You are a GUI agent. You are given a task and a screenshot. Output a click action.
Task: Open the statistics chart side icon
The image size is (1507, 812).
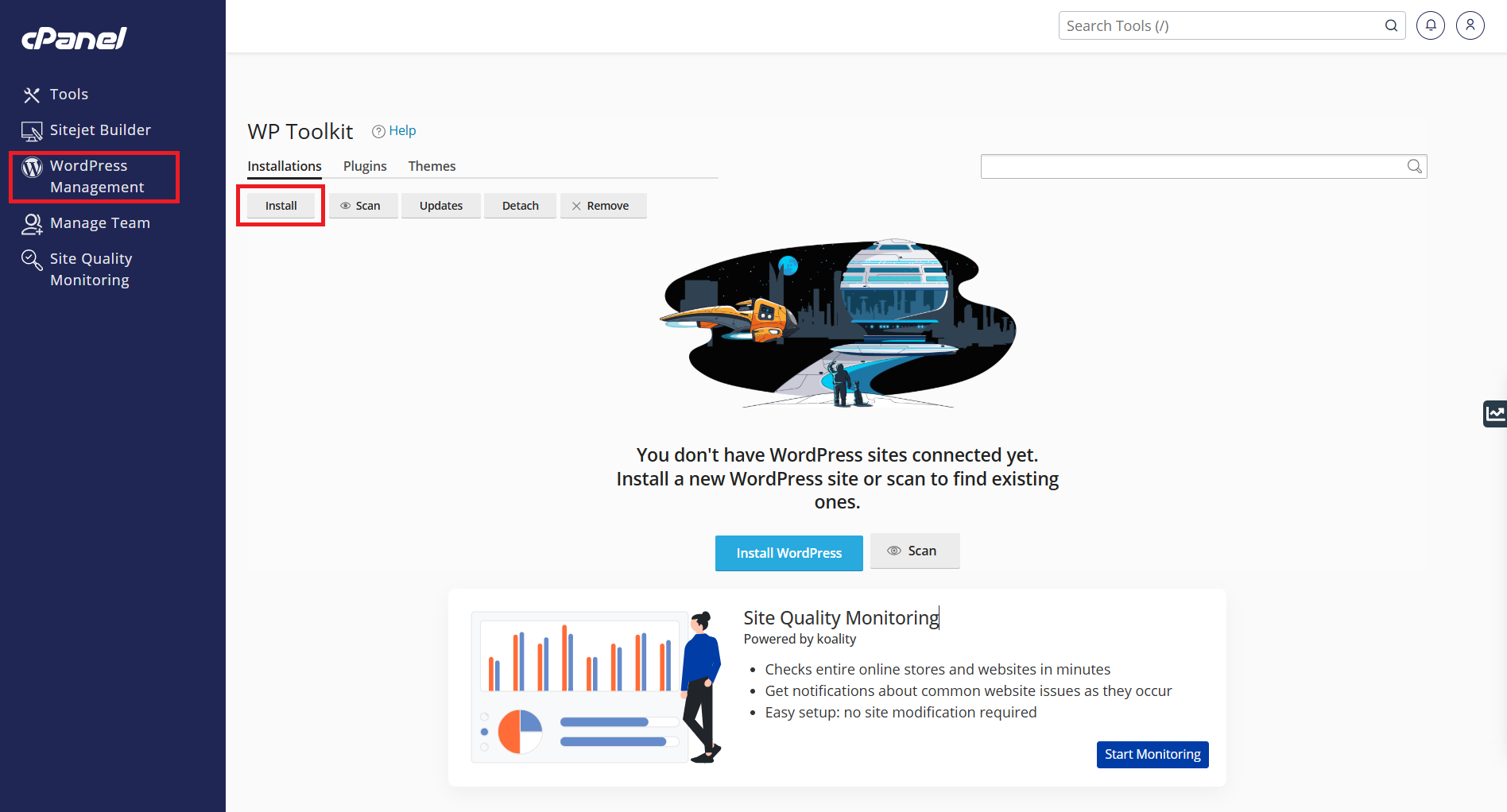1495,413
